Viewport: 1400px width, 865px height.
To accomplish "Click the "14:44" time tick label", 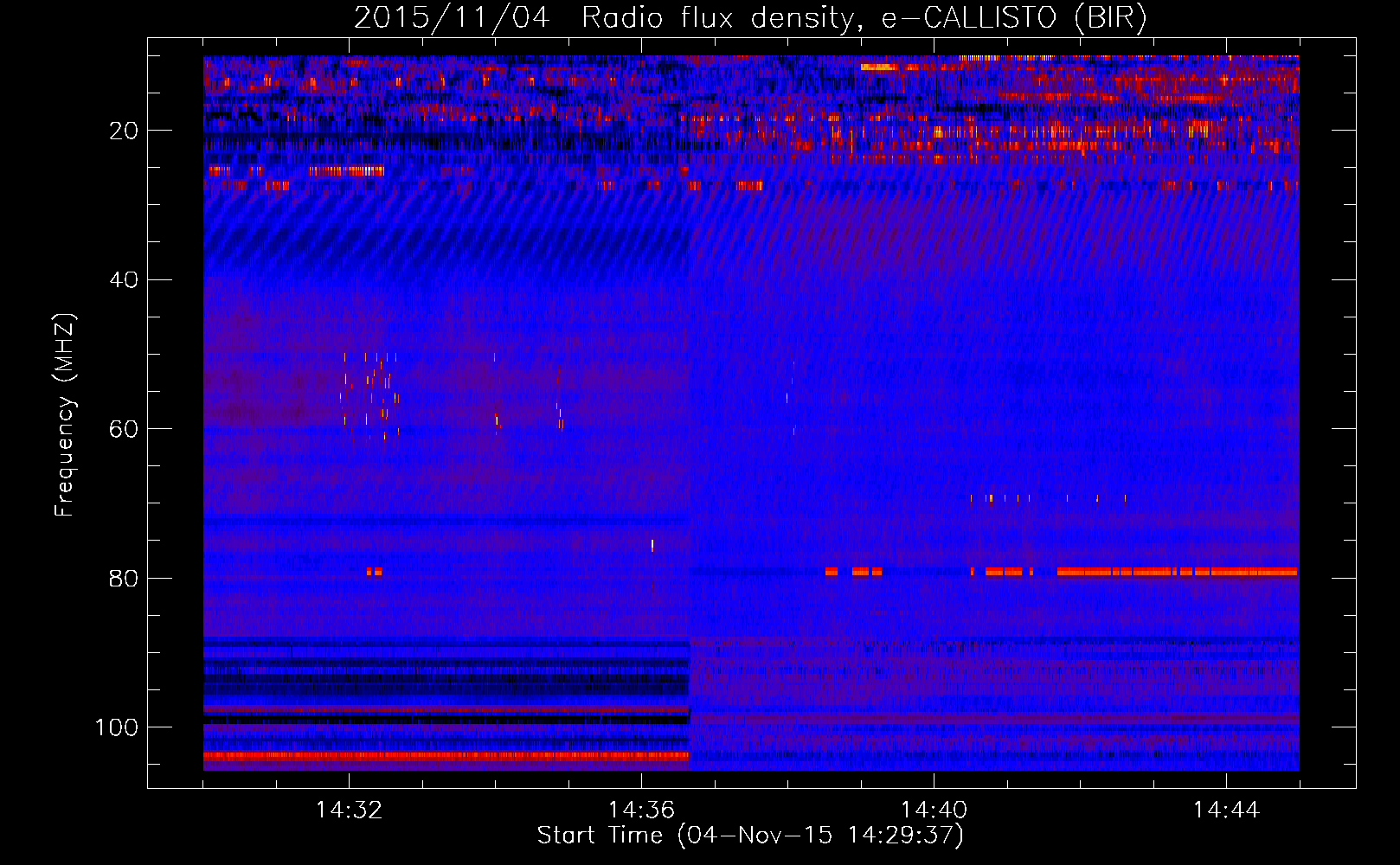I will (1226, 810).
